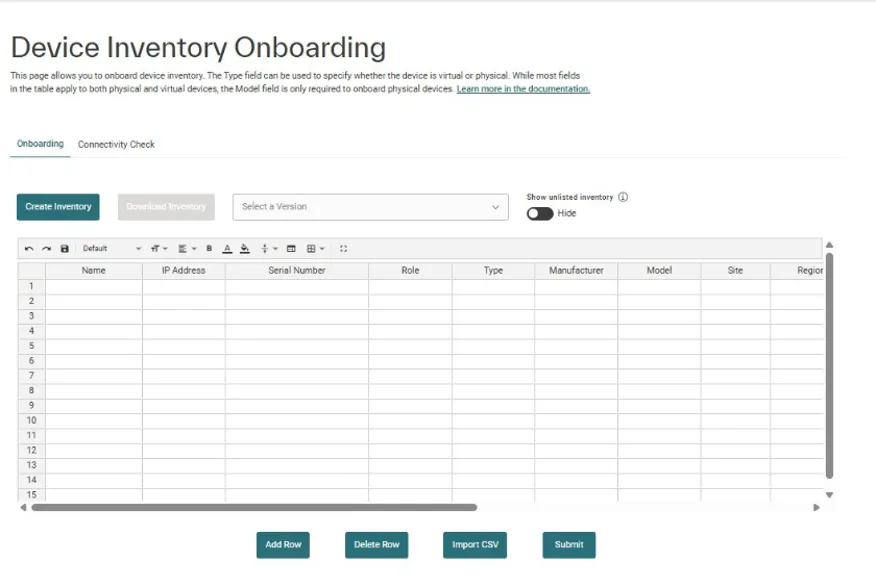Open the cell borders dropdown
The width and height of the screenshot is (876, 587).
tap(315, 249)
